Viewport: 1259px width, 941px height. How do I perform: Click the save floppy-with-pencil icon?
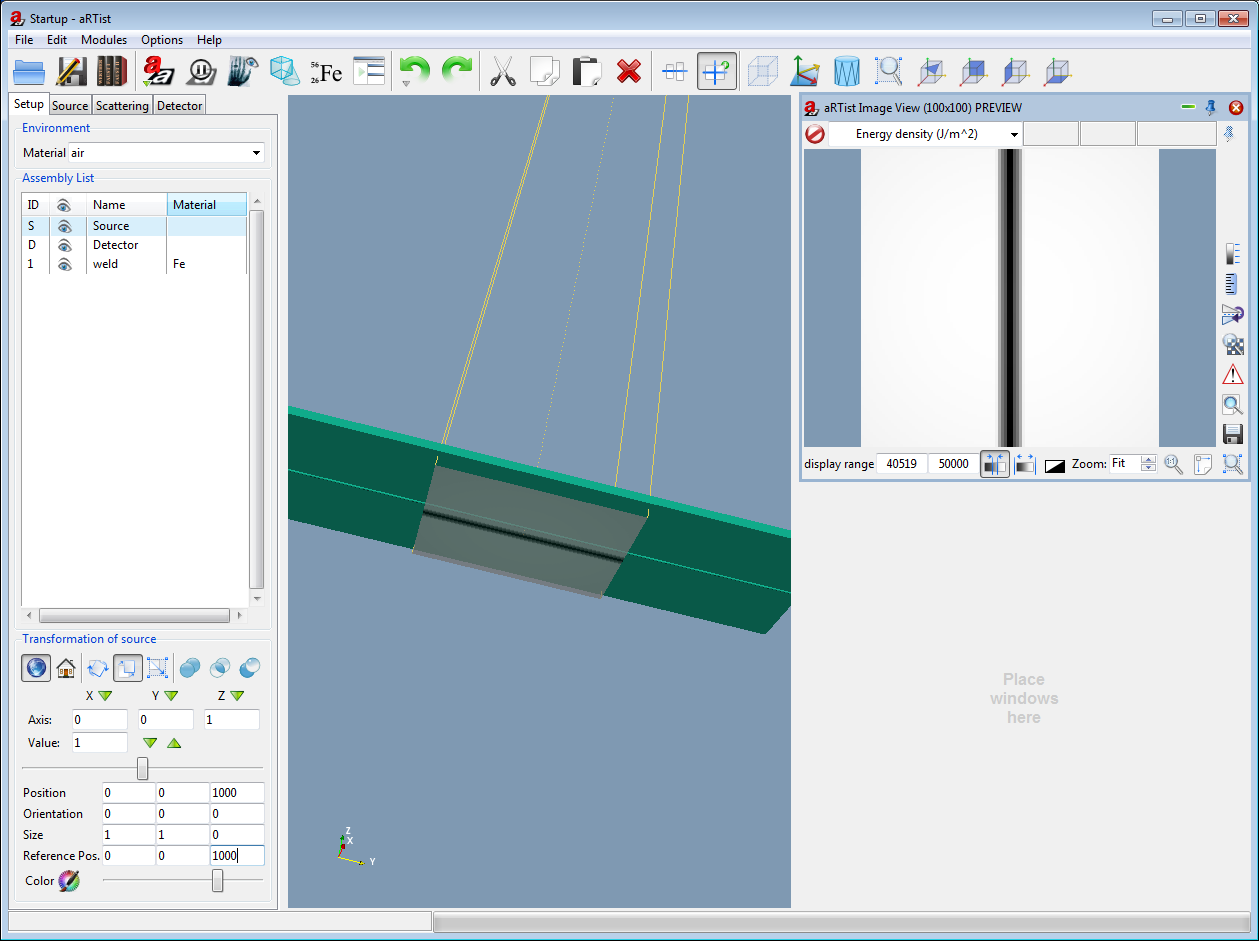[71, 71]
